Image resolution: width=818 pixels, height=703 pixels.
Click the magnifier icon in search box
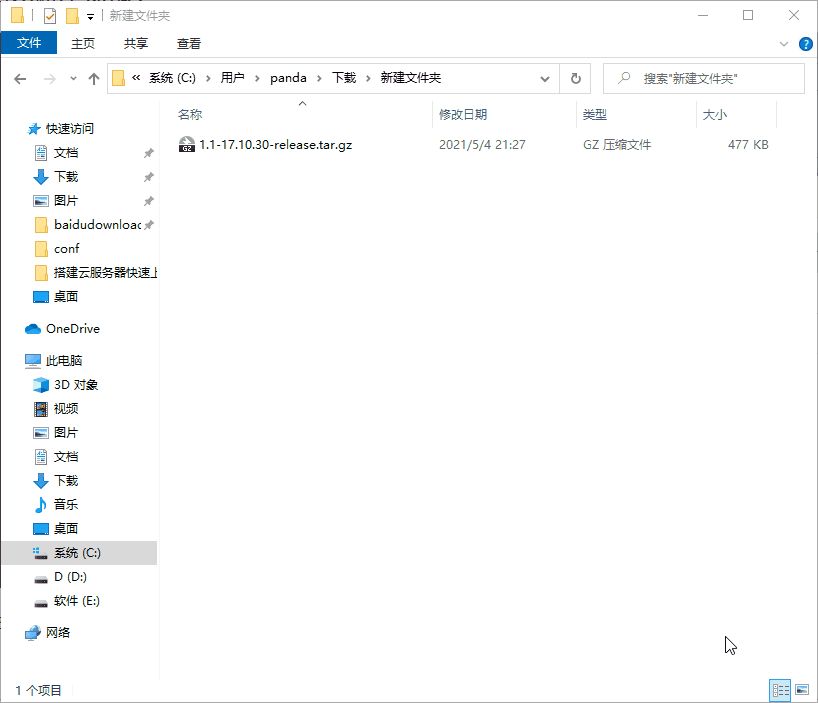pyautogui.click(x=624, y=78)
